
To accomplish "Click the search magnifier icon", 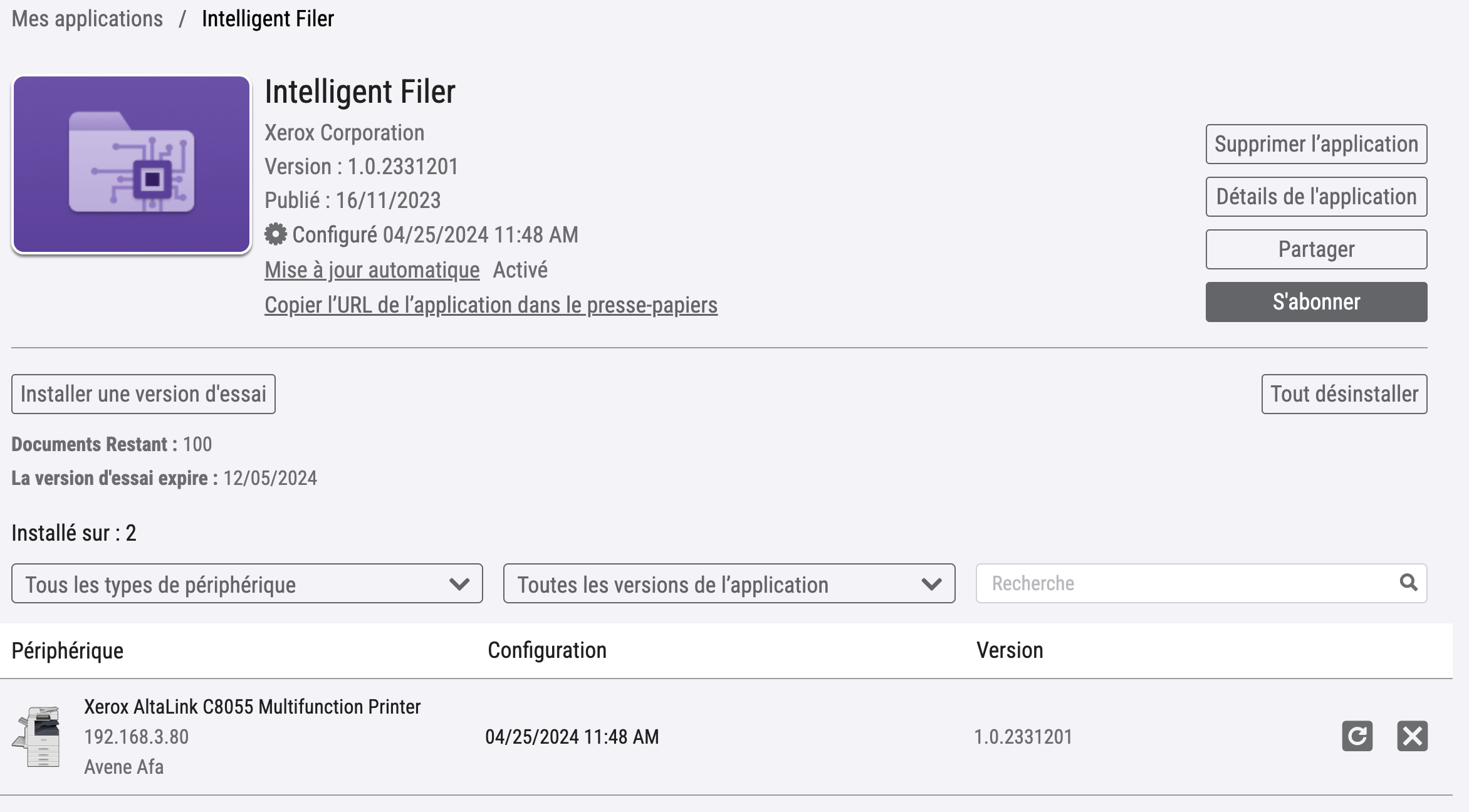I will 1408,583.
